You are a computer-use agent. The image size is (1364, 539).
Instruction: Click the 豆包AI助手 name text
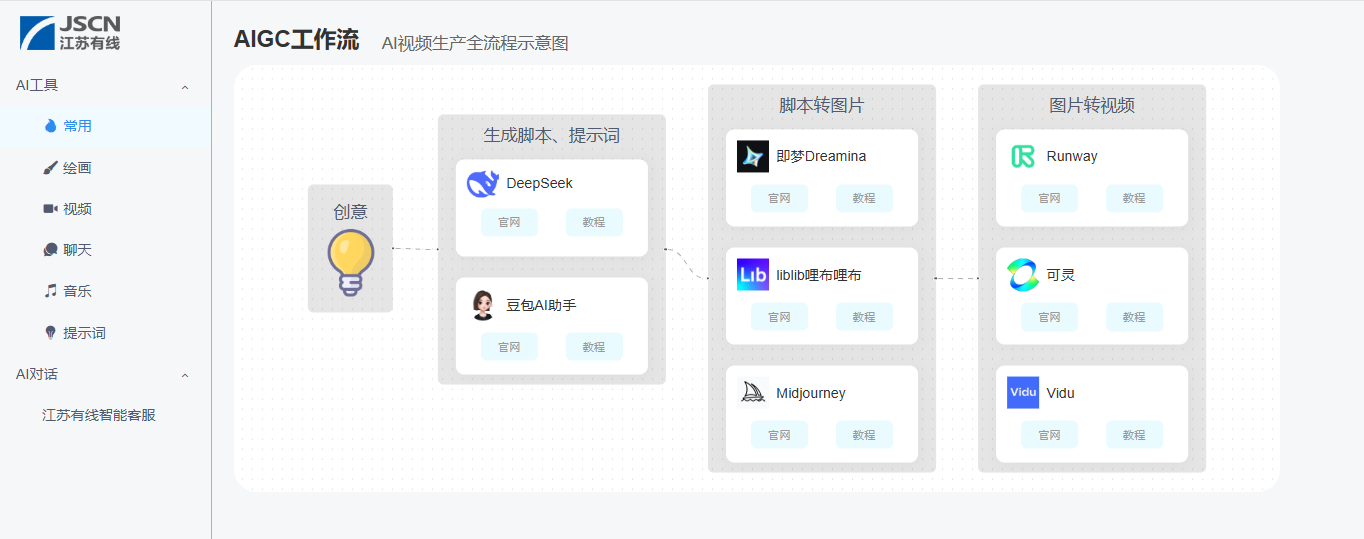[541, 305]
